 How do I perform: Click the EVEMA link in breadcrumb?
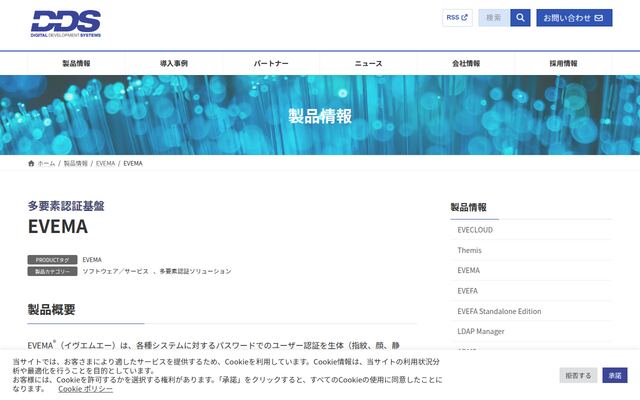pyautogui.click(x=105, y=163)
